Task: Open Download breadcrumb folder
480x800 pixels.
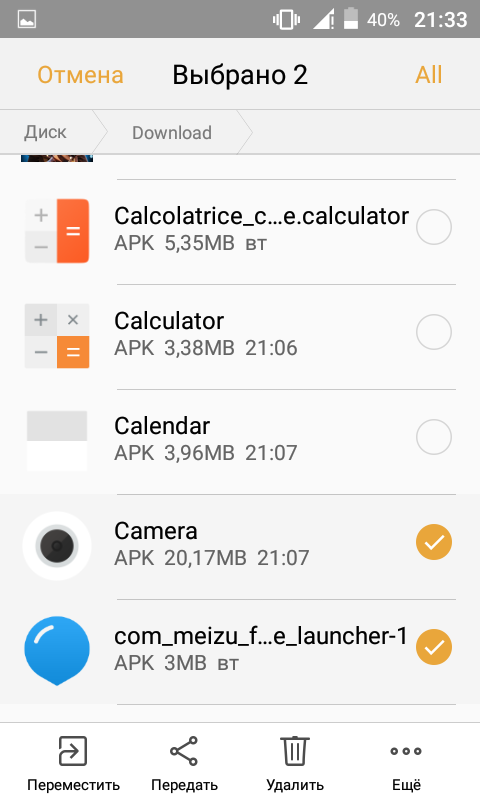Action: coord(172,133)
